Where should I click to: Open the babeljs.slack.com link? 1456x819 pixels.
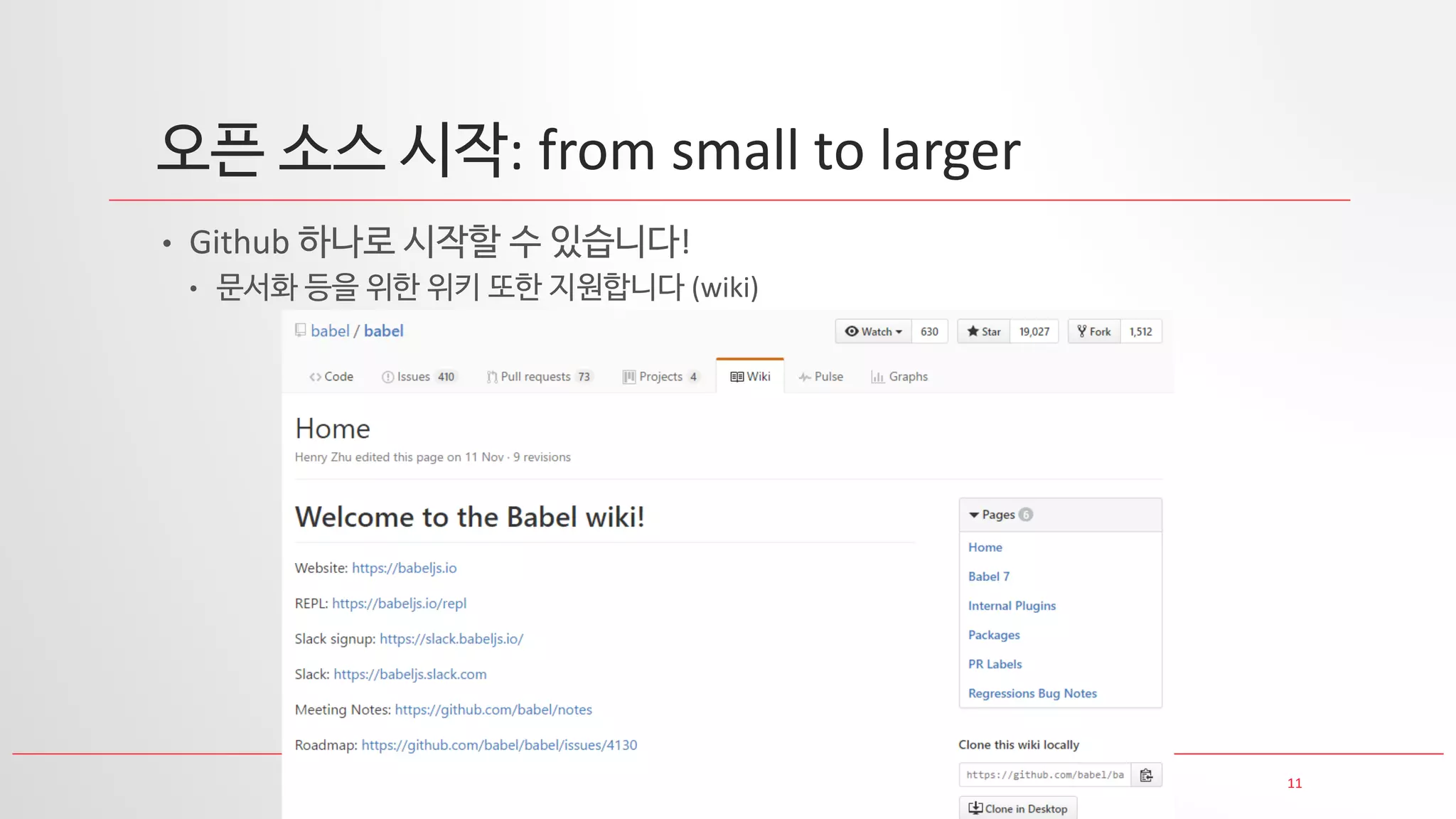pyautogui.click(x=410, y=674)
